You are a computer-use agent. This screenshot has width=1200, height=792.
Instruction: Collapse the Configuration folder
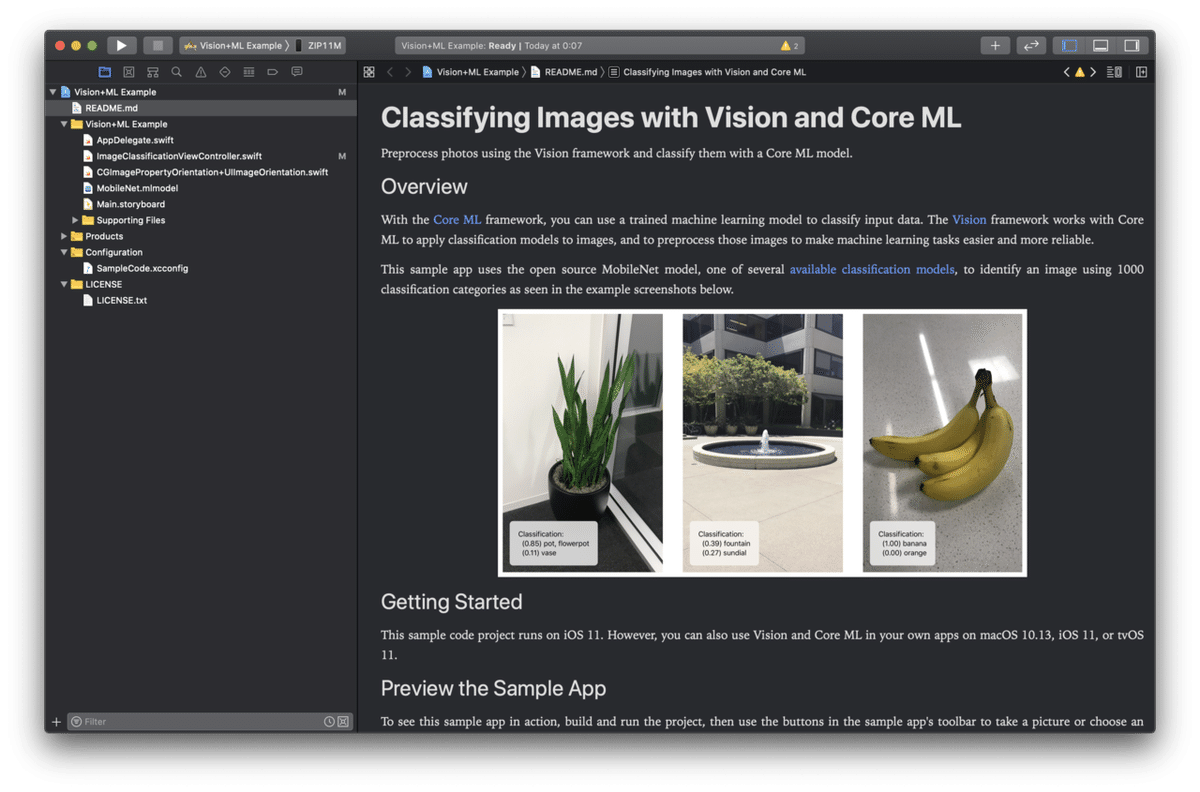coord(64,252)
